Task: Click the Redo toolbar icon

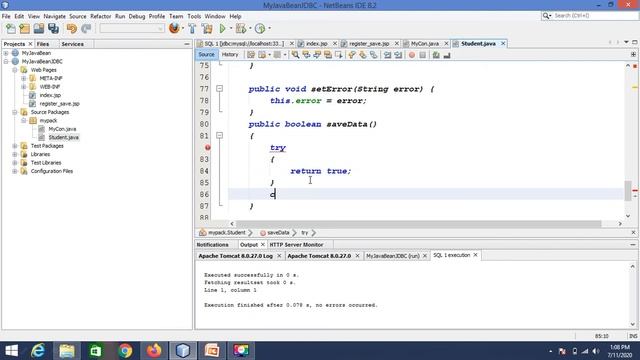Action: click(x=86, y=28)
